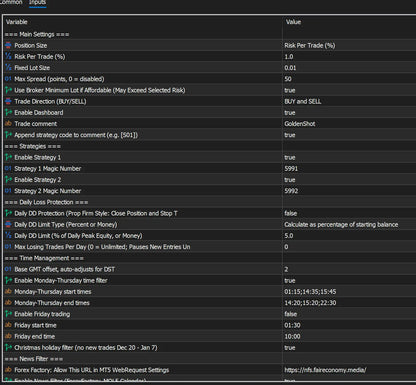416x385 pixels.
Task: Click the Strategy 1 Magic Number icon
Action: [8, 168]
